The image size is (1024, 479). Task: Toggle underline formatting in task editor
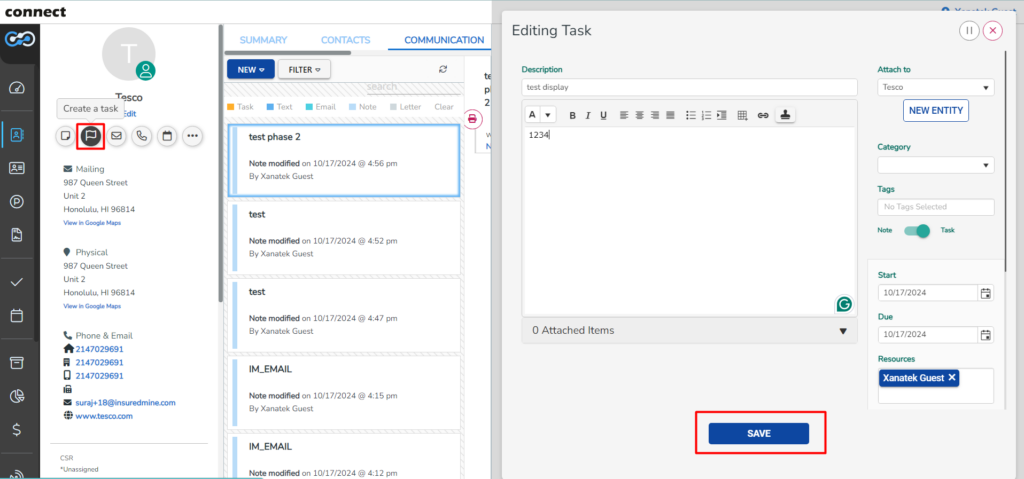coord(603,116)
